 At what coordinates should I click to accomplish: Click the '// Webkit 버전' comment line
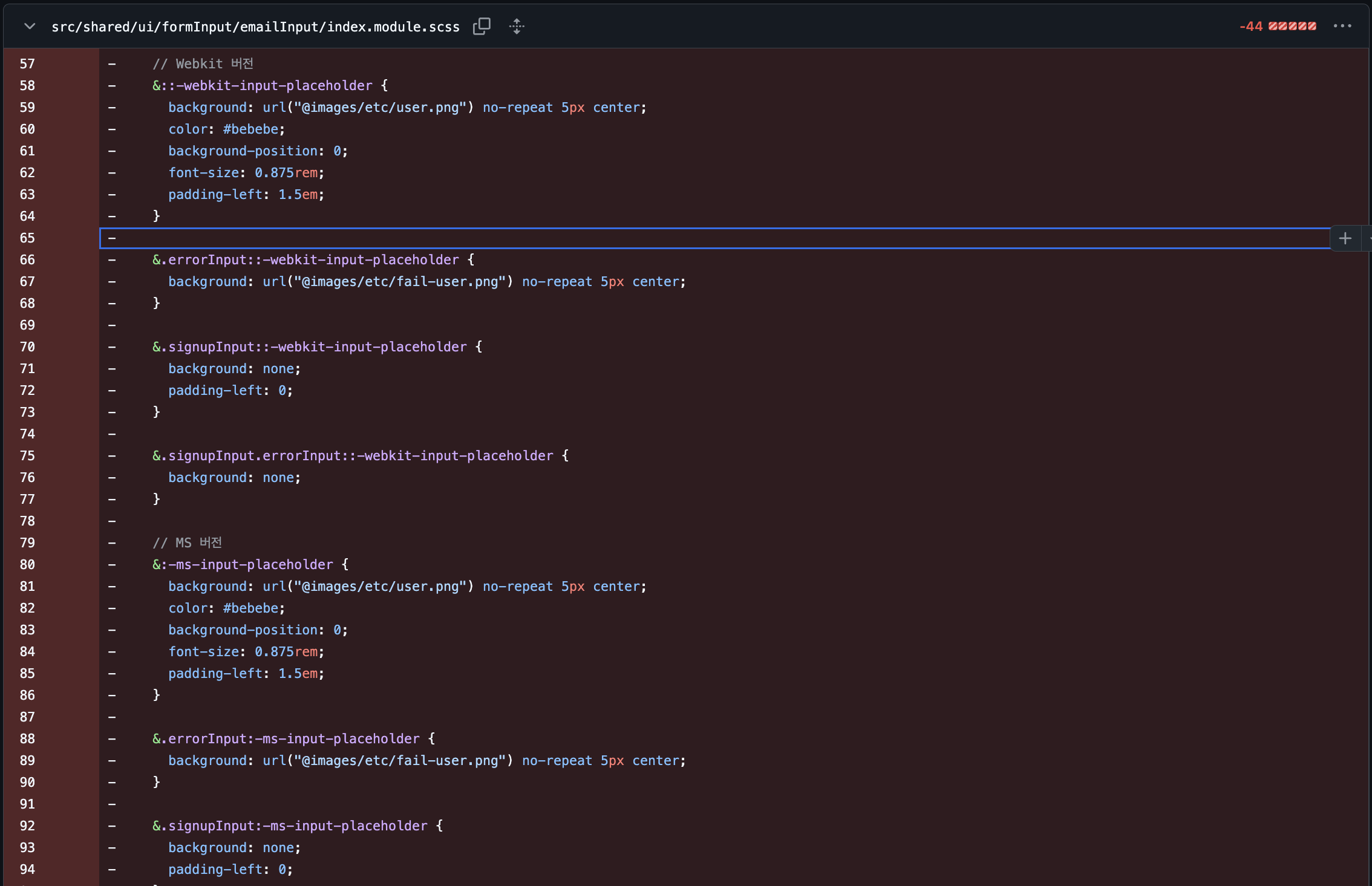pos(203,64)
